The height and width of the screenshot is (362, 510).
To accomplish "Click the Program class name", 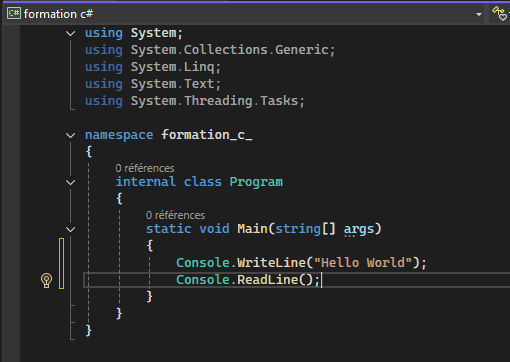I will coord(256,182).
